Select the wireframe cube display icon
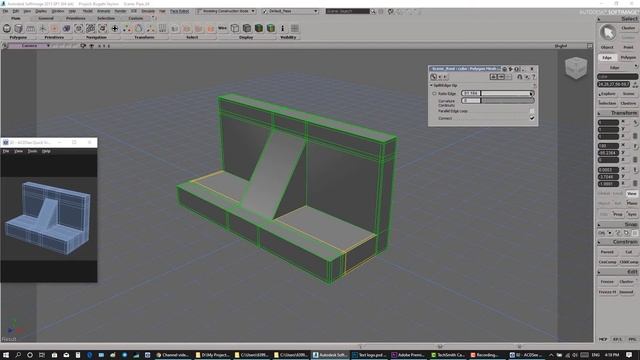640x360 pixels. [235, 28]
